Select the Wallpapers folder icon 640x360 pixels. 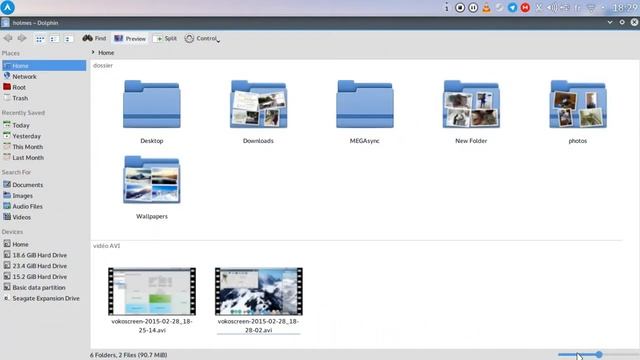(152, 180)
